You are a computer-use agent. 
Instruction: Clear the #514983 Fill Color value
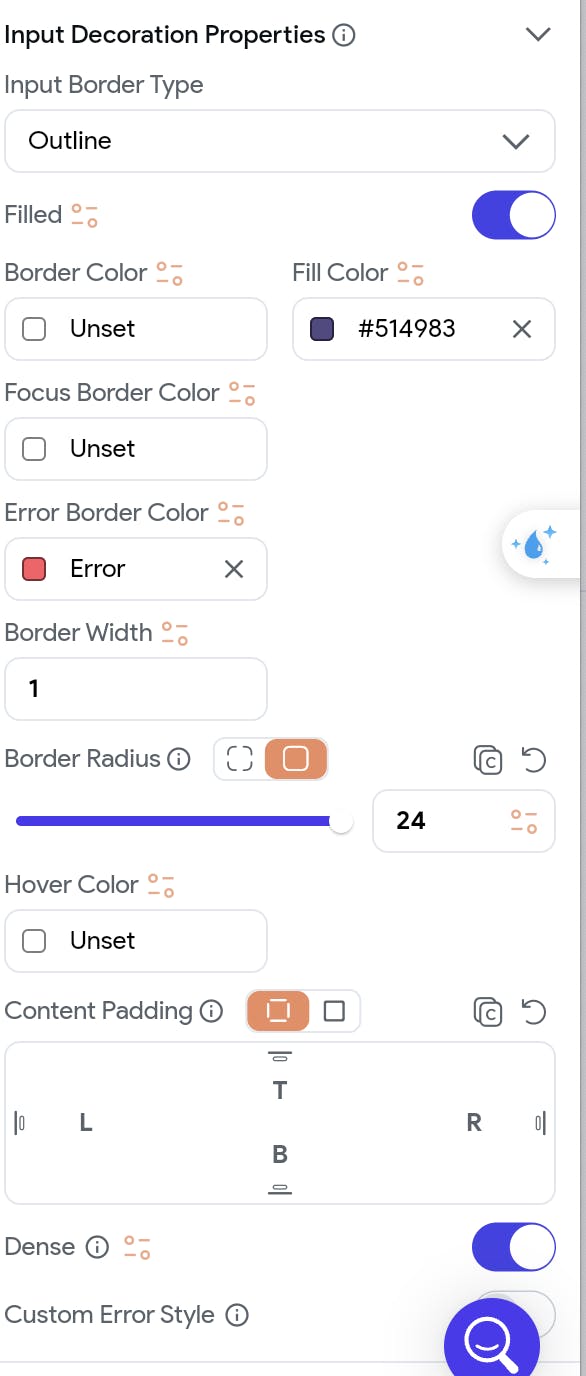(x=522, y=329)
